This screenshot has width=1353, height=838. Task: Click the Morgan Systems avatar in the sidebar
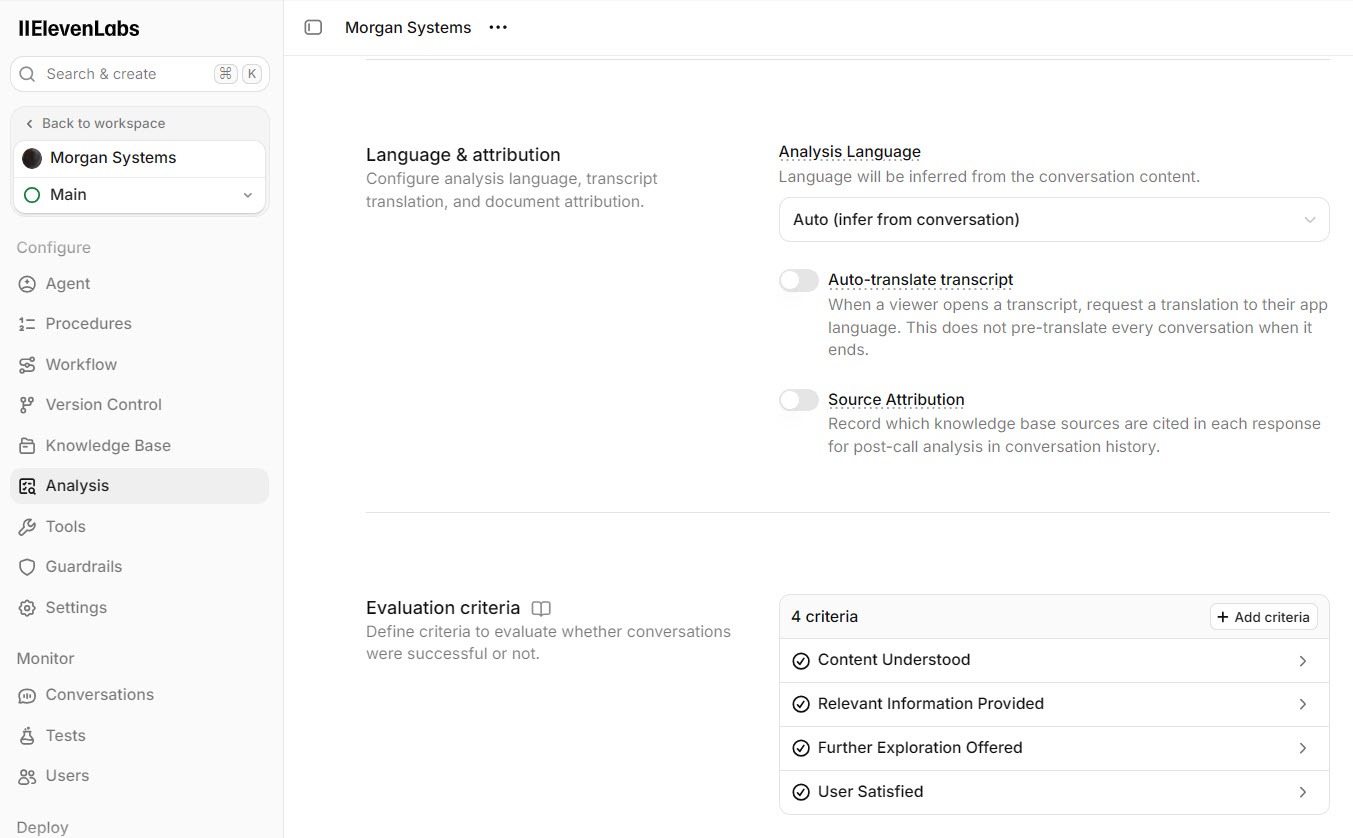pos(32,158)
